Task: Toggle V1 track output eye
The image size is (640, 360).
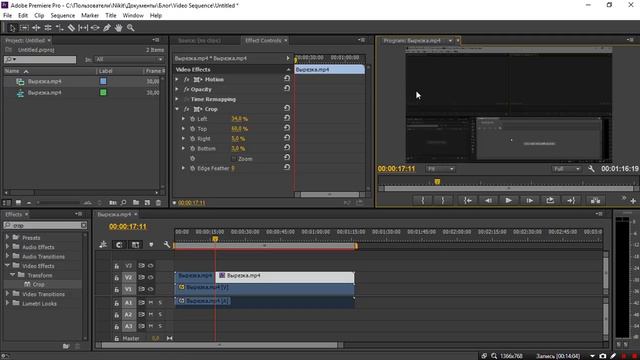Action: (x=151, y=289)
